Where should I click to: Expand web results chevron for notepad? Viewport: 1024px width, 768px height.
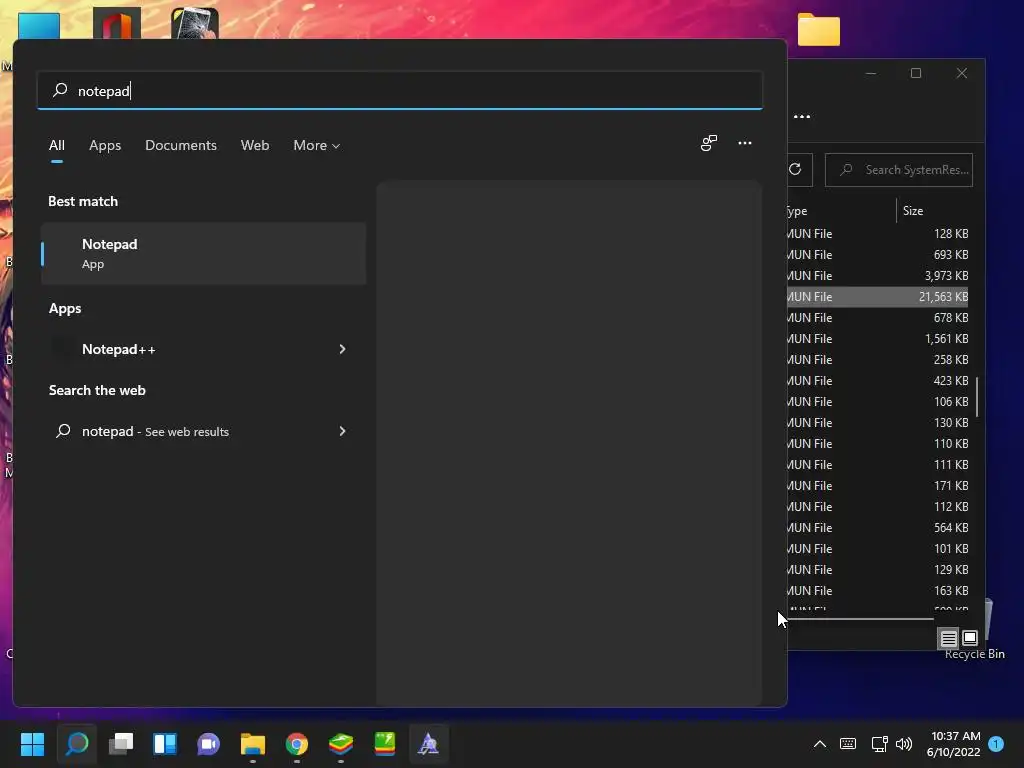(x=342, y=431)
